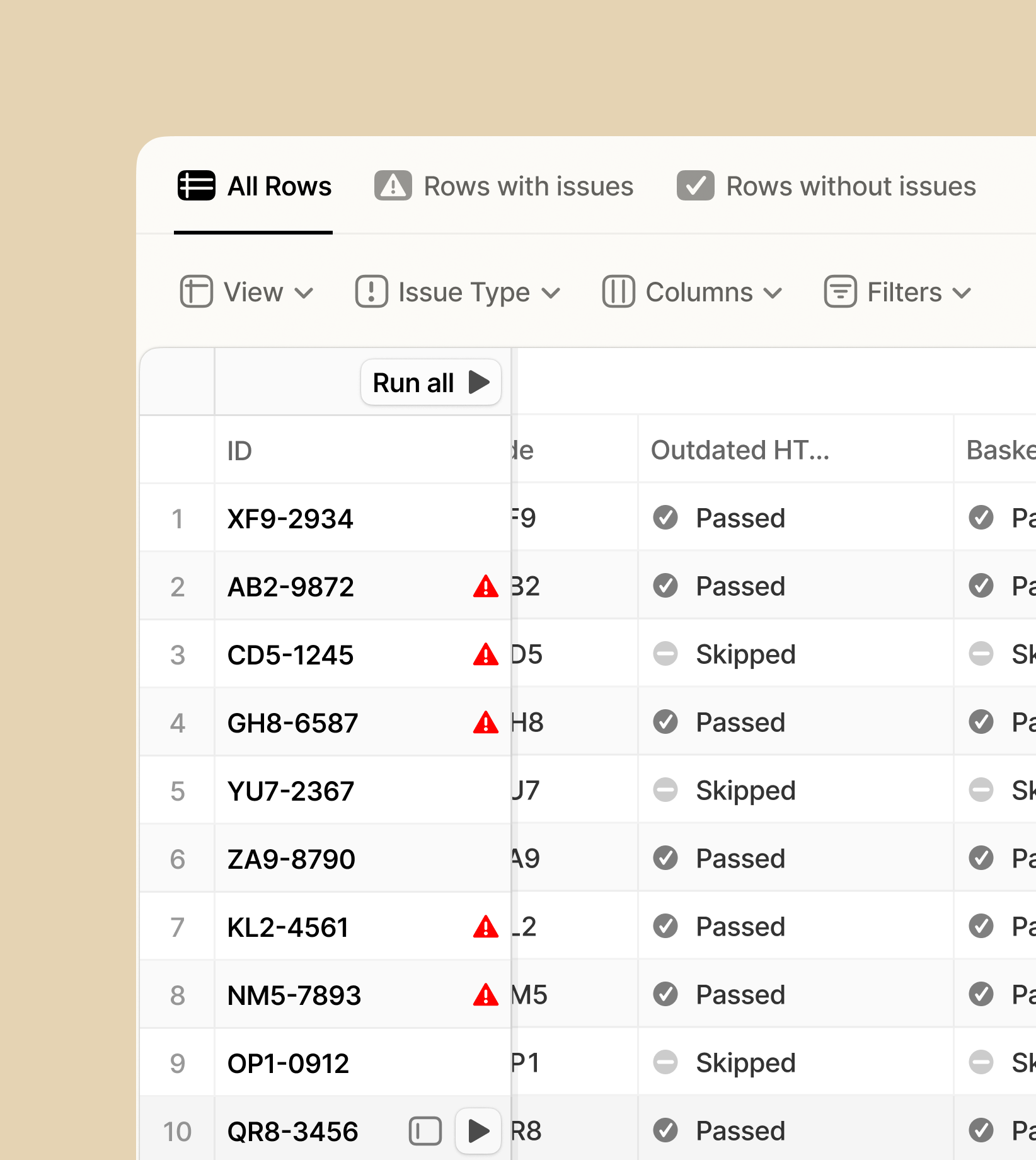Open the Rows with issues tab
This screenshot has height=1160, width=1036.
pyautogui.click(x=504, y=186)
